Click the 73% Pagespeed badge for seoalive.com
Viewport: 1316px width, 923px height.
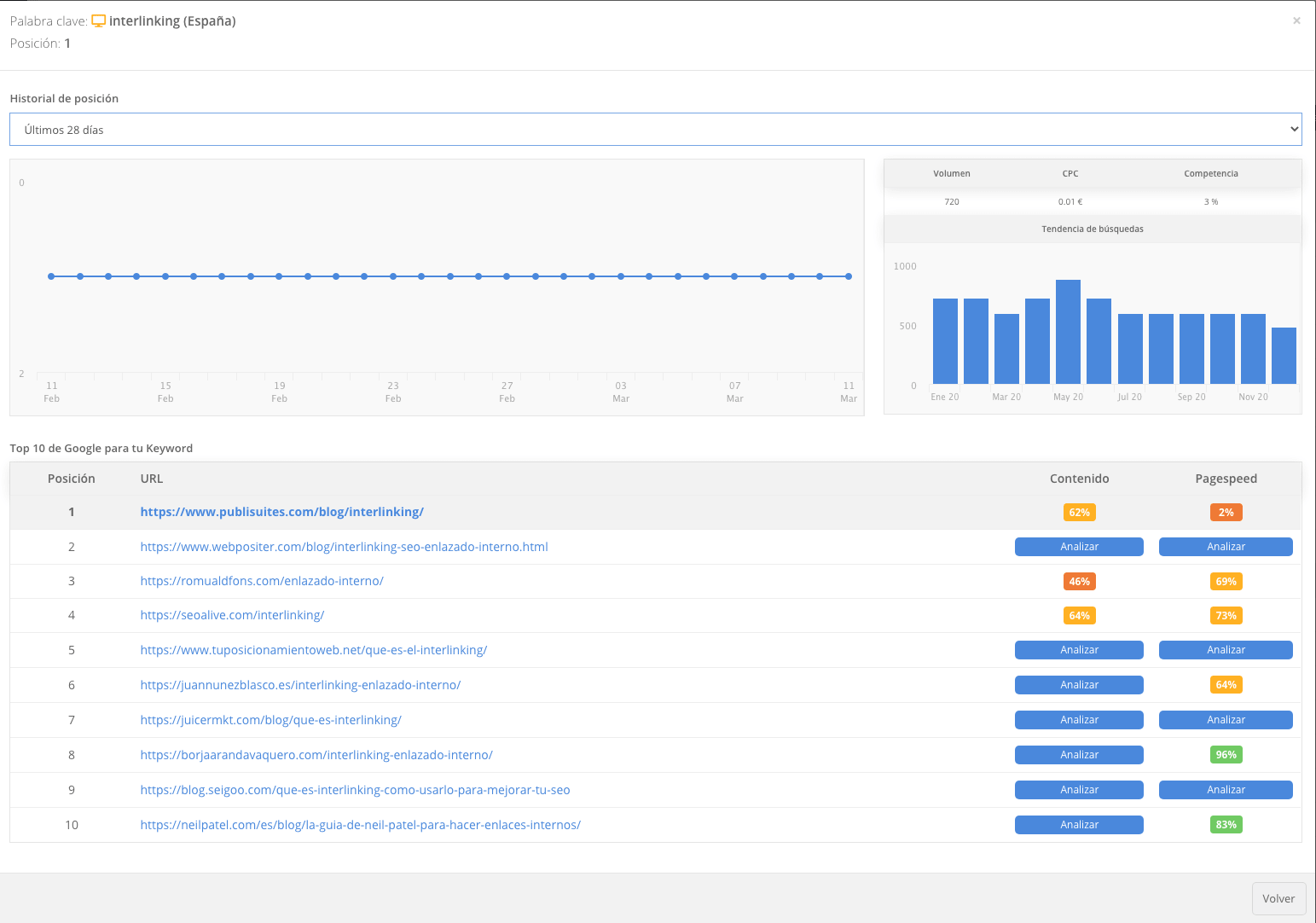click(1226, 615)
